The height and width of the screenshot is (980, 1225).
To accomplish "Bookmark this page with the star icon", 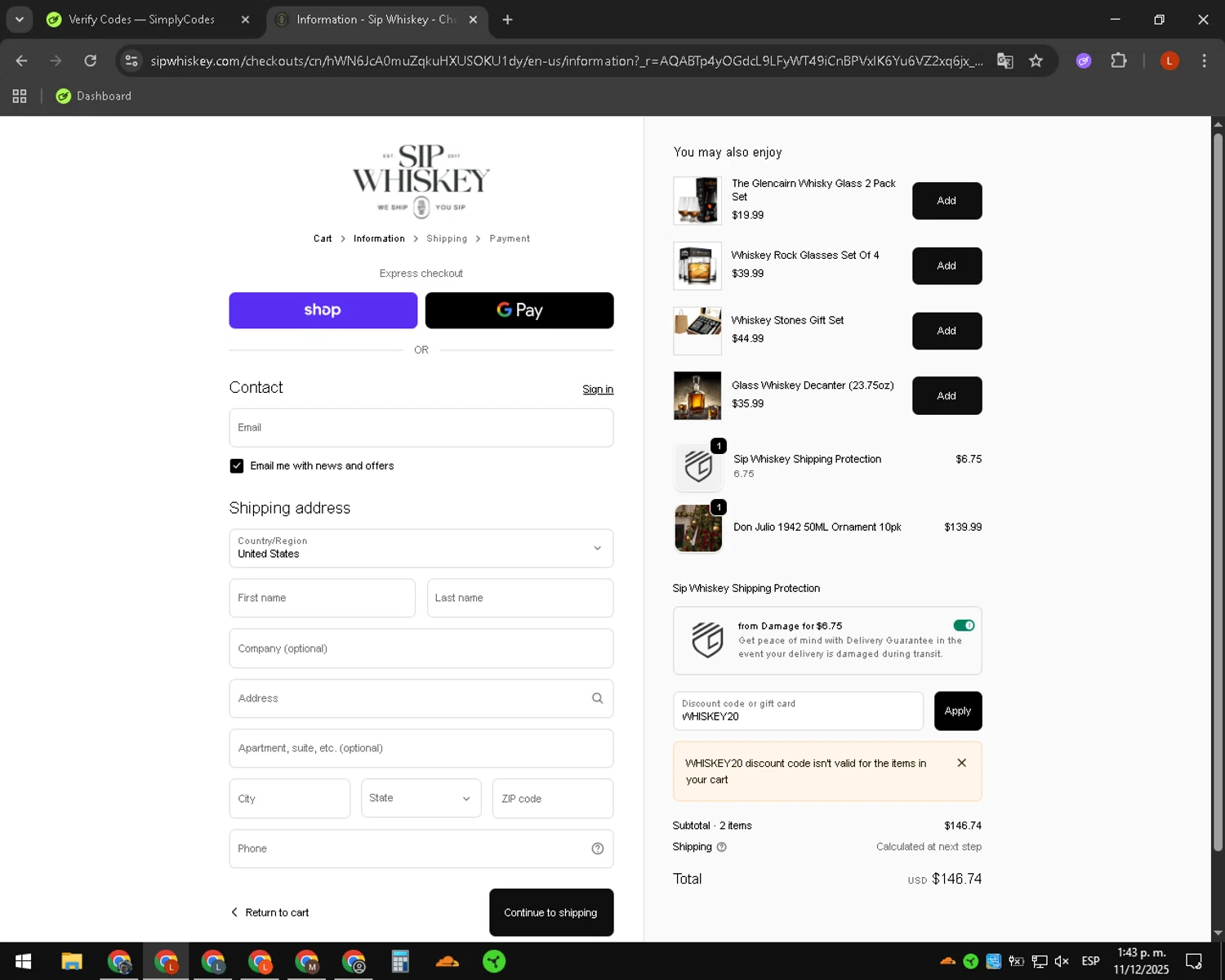I will click(1036, 61).
